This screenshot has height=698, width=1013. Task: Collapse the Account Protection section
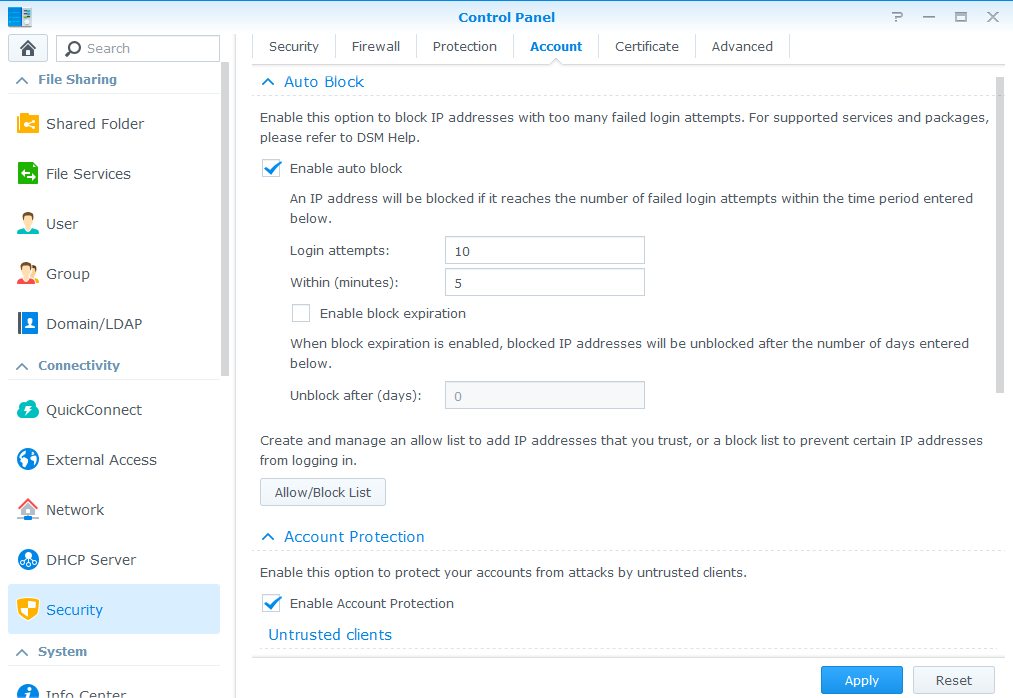(x=267, y=537)
